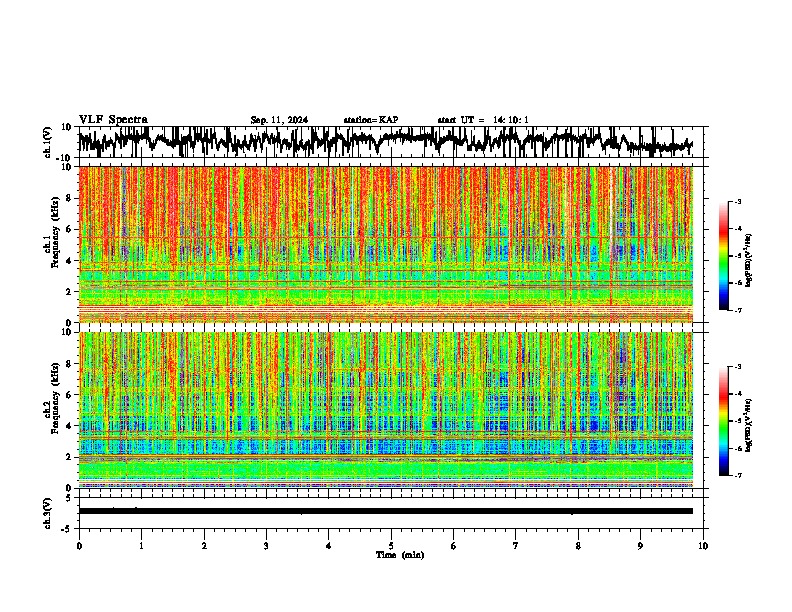
Task: Click inside the ch.1 spectrogram panel
Action: point(386,244)
